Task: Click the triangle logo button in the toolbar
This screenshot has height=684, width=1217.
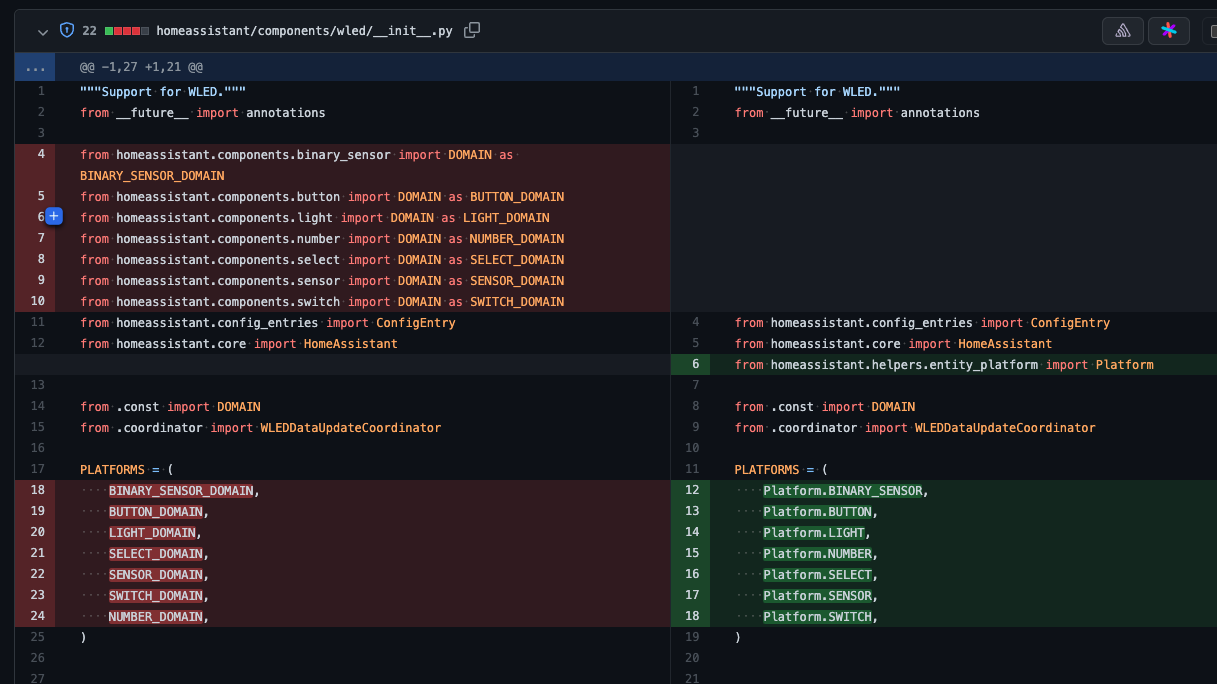Action: [1122, 30]
